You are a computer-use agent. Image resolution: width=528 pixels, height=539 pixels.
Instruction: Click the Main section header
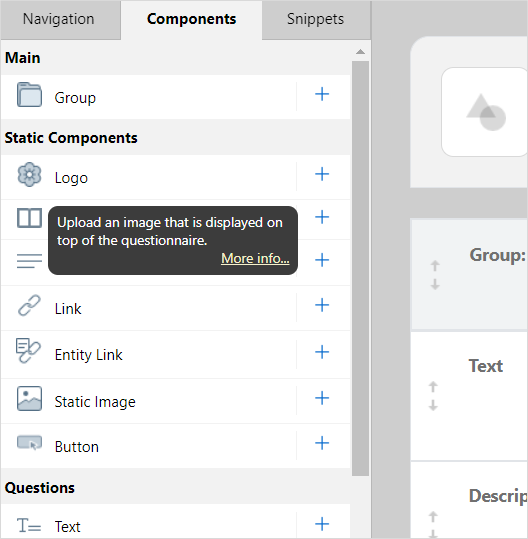point(176,58)
